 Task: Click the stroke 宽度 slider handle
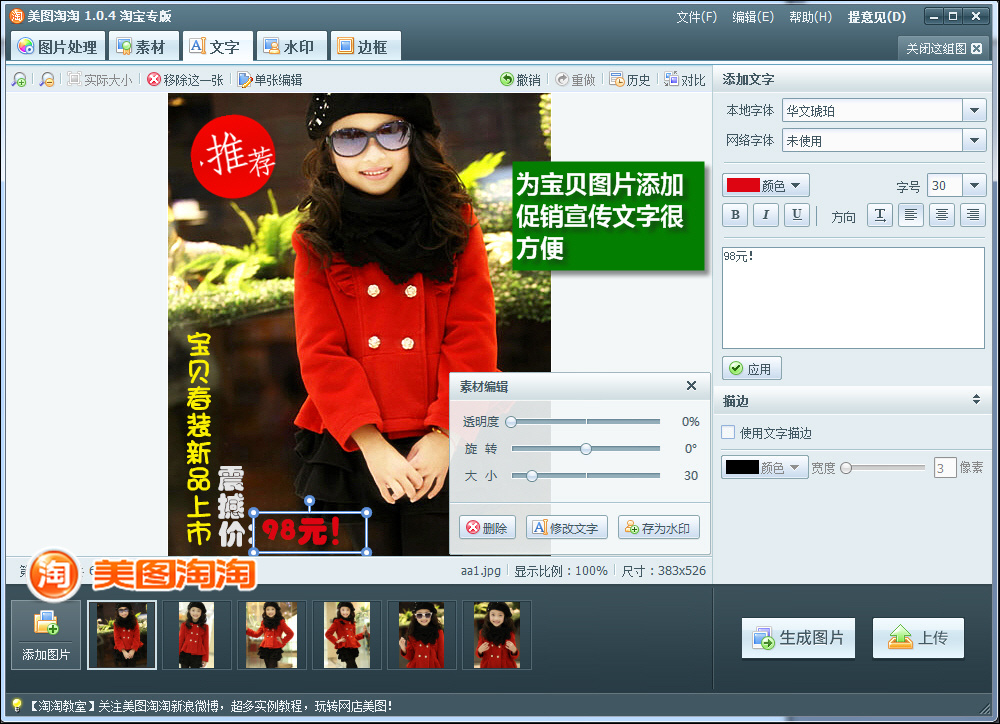tap(846, 468)
